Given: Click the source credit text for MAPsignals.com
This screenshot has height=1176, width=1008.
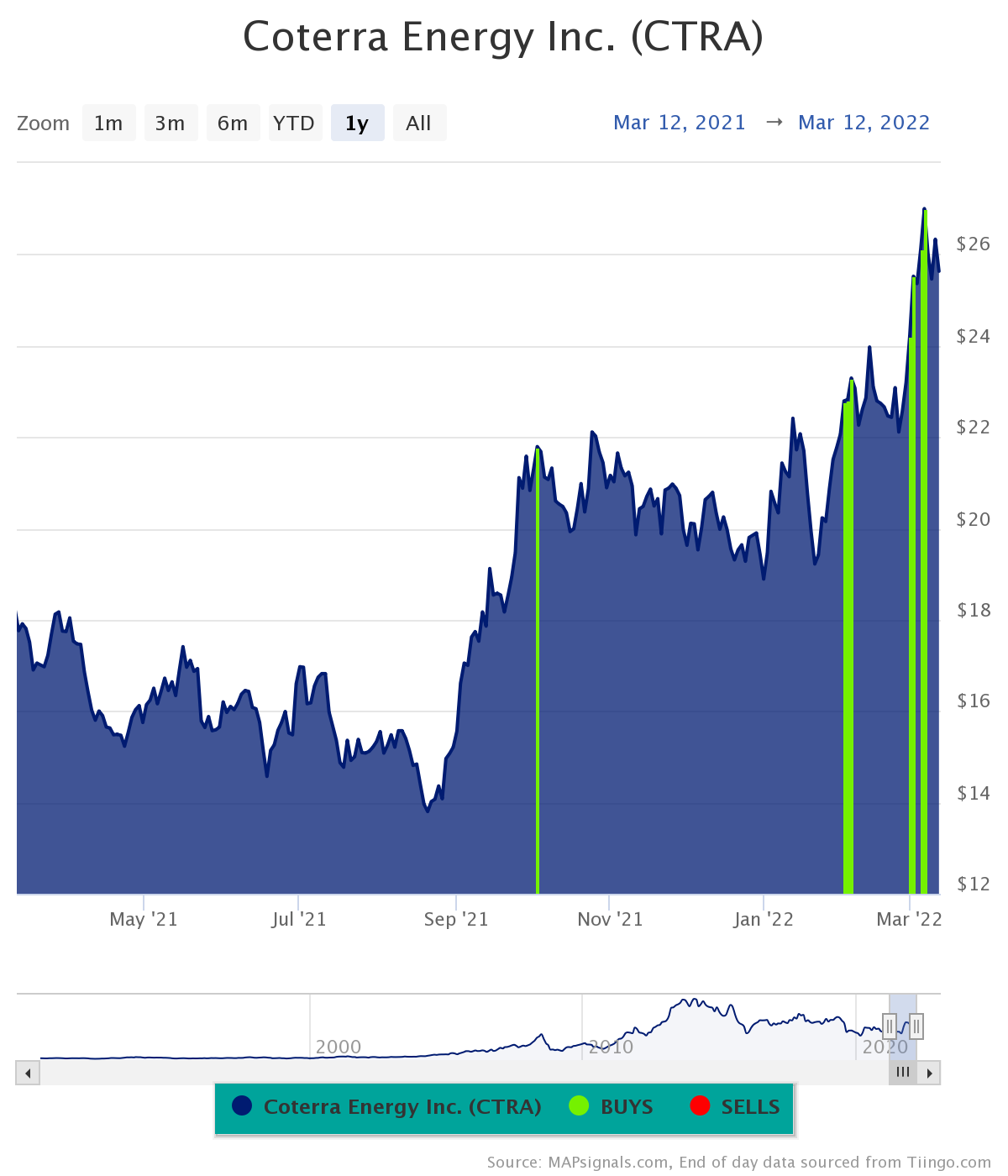Looking at the screenshot, I should click(x=739, y=1163).
